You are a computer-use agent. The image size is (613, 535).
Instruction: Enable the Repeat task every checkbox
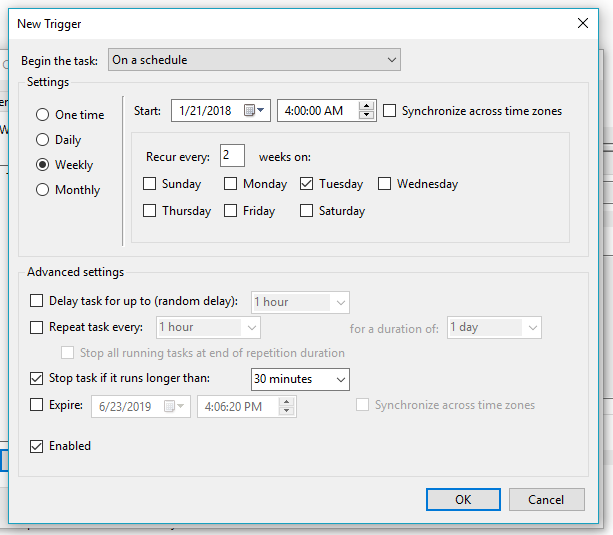pyautogui.click(x=38, y=327)
